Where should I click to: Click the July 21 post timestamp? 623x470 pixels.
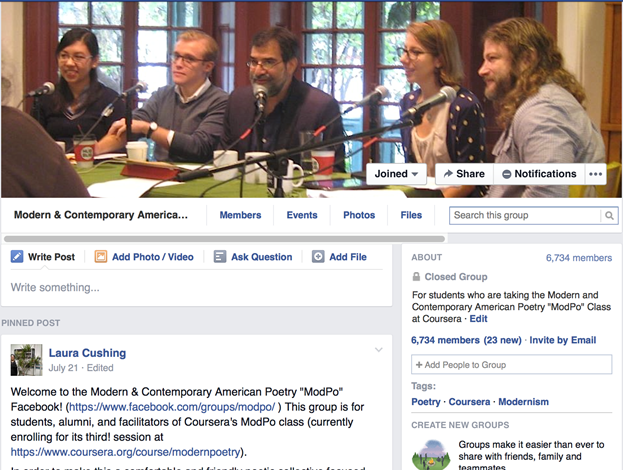[63, 368]
